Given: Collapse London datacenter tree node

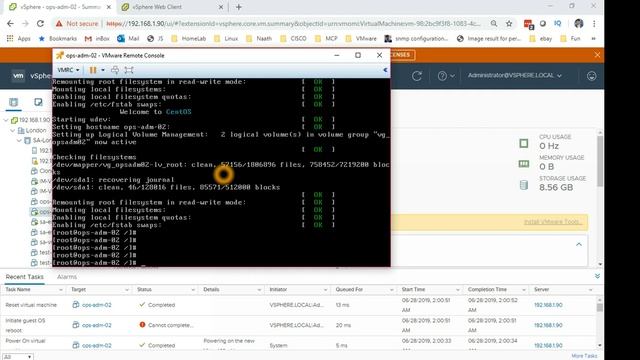Looking at the screenshot, I should coord(12,130).
